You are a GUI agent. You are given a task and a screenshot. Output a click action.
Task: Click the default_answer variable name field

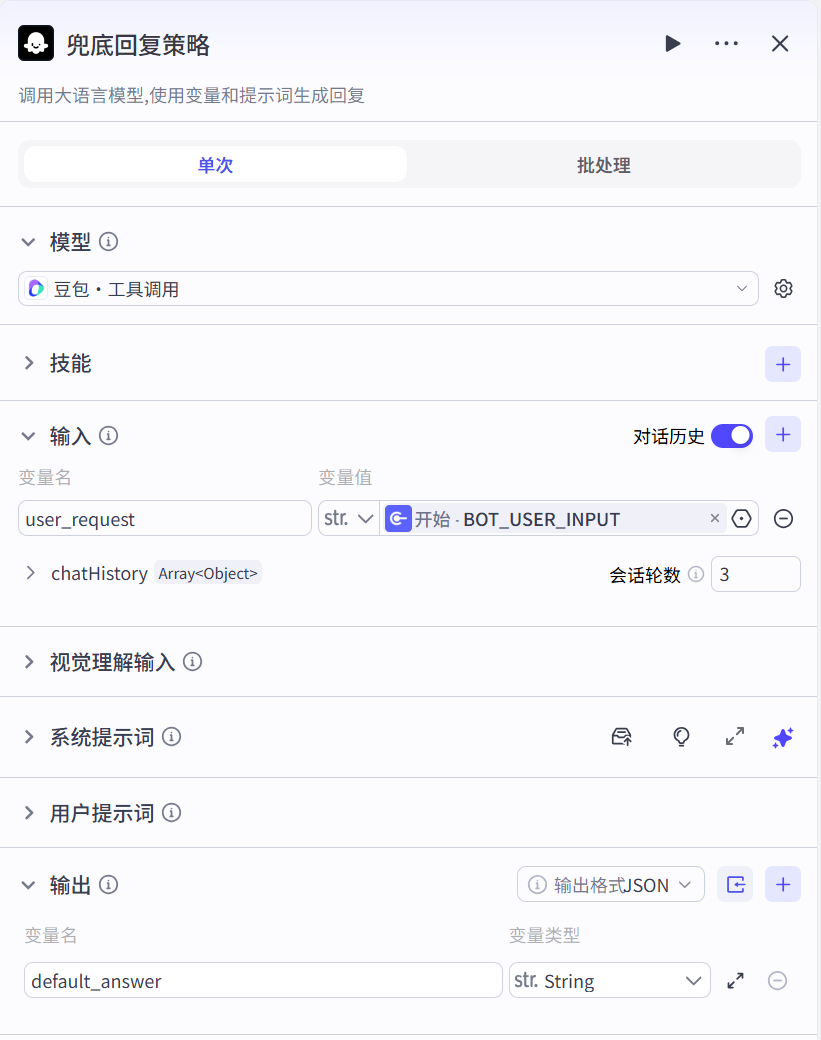point(263,981)
